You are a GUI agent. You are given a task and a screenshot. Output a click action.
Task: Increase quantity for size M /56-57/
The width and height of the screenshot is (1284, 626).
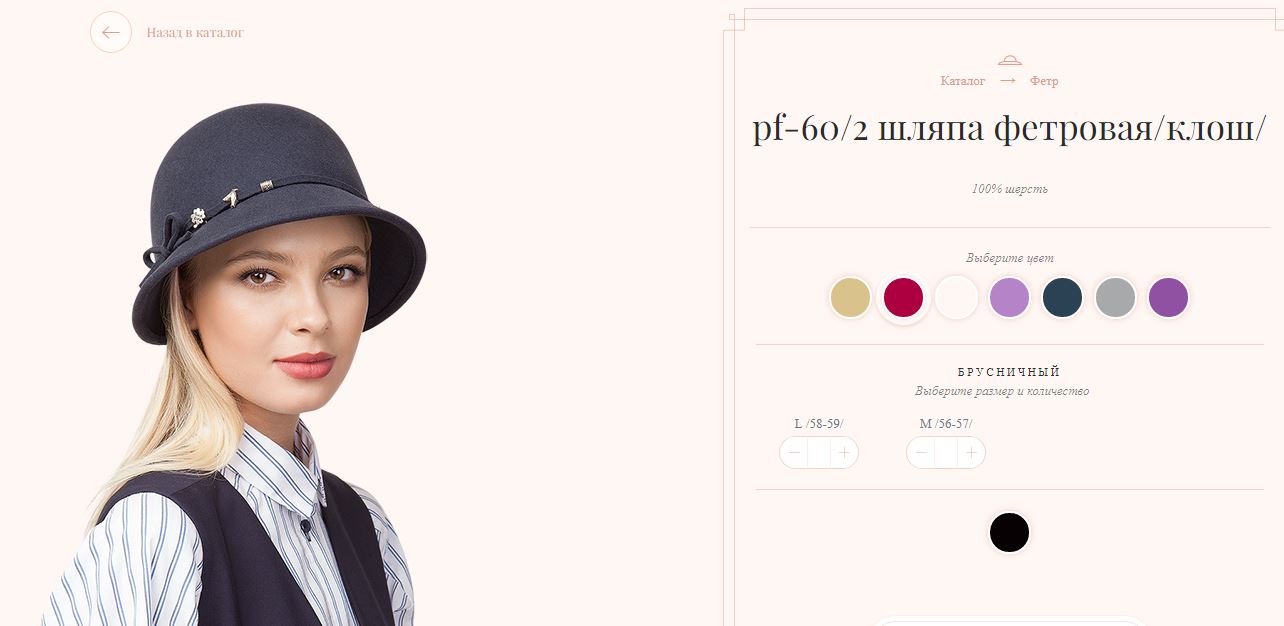[972, 453]
